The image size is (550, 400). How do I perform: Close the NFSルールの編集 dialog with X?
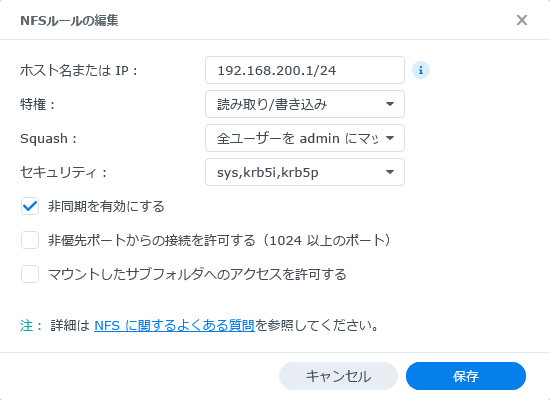coord(522,20)
